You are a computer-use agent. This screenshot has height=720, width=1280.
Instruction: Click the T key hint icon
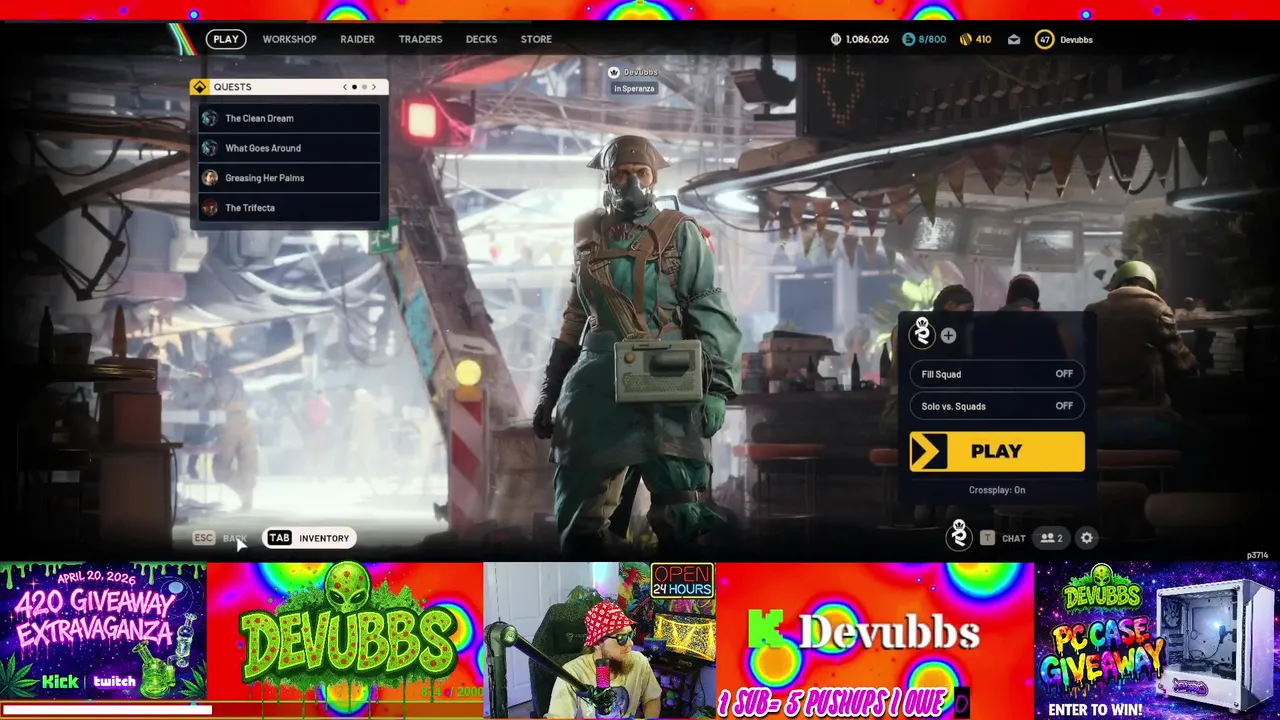(x=987, y=538)
